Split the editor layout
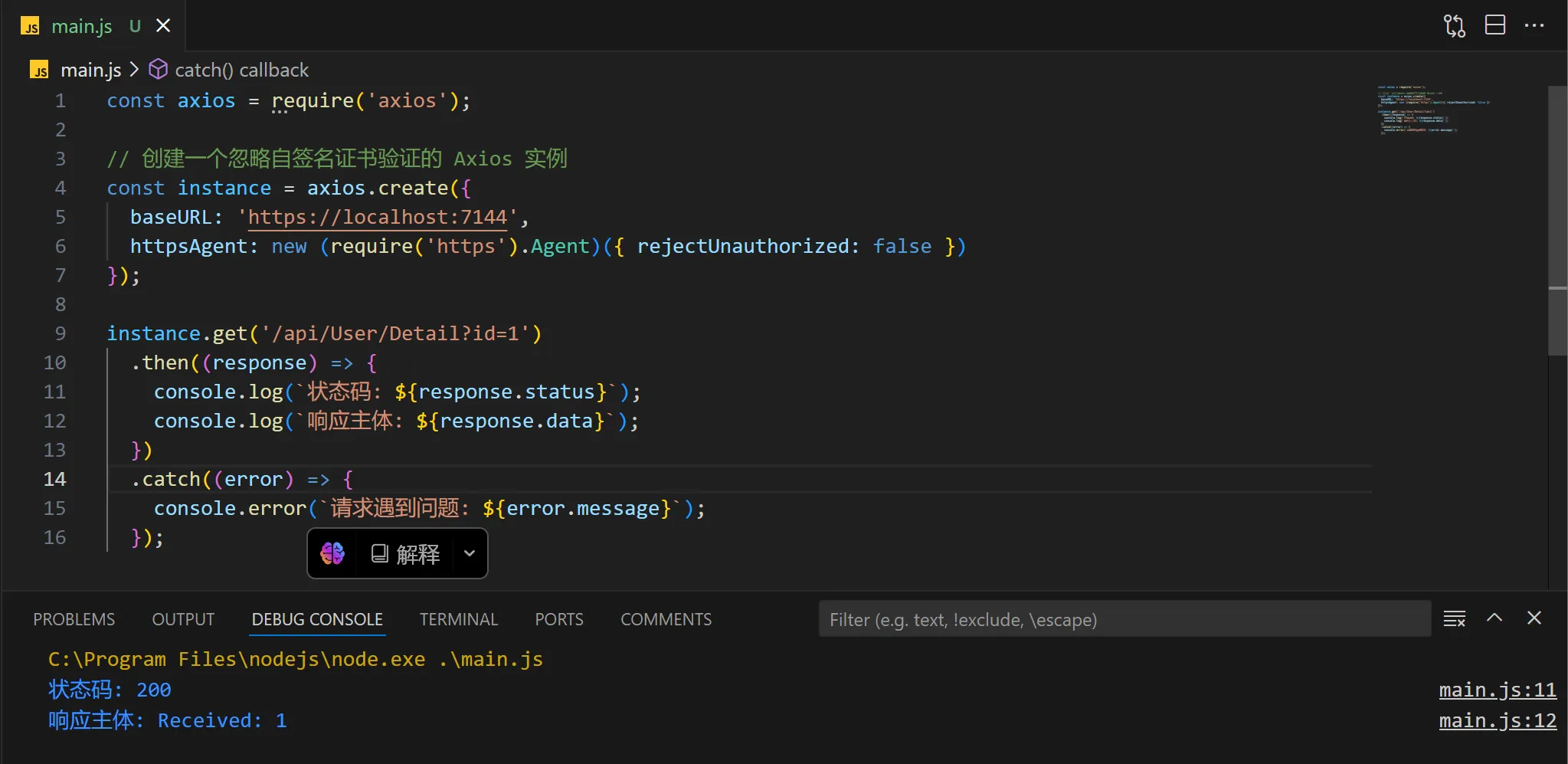 tap(1494, 25)
